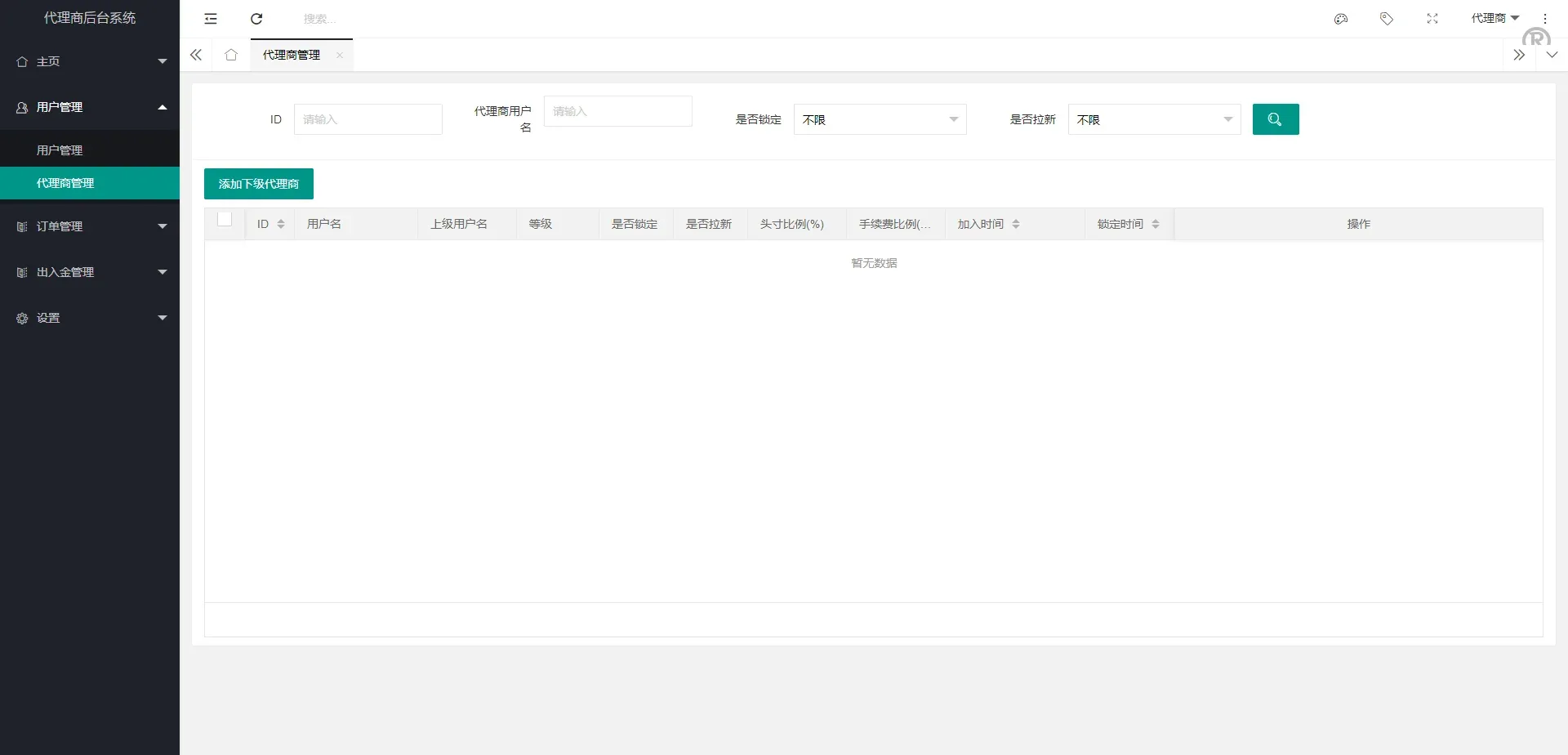Select the header checkbox in the table
Viewport: 1568px width, 755px height.
(x=225, y=219)
